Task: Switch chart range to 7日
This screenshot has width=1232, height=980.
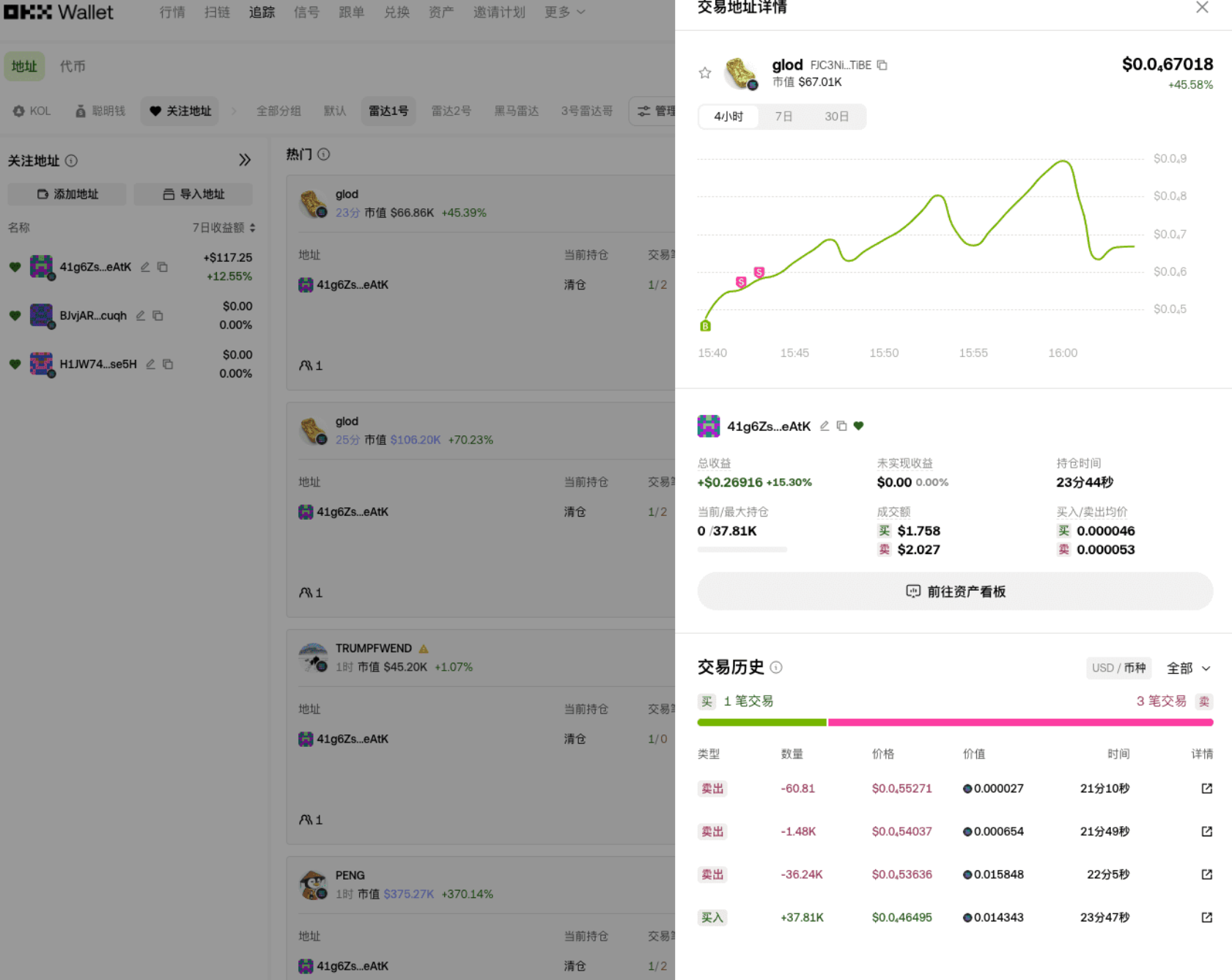Action: 783,117
